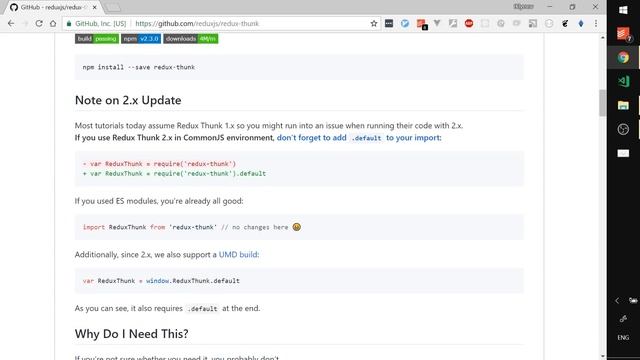The height and width of the screenshot is (360, 640).
Task: Click the window.ReduxThunk.default code line
Action: click(161, 281)
